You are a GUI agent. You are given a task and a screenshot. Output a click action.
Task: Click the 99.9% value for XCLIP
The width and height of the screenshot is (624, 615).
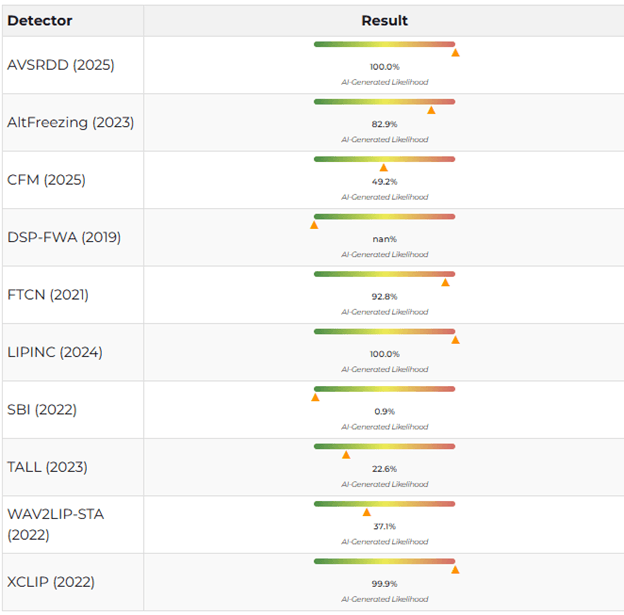384,584
